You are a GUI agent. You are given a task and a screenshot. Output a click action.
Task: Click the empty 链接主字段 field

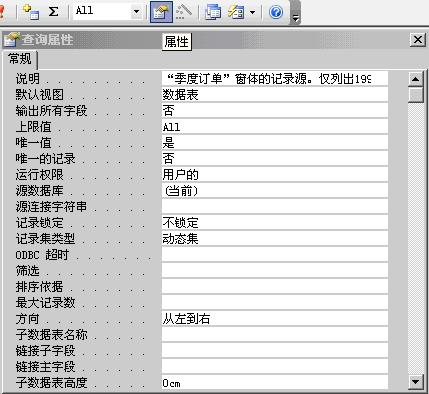(275, 367)
